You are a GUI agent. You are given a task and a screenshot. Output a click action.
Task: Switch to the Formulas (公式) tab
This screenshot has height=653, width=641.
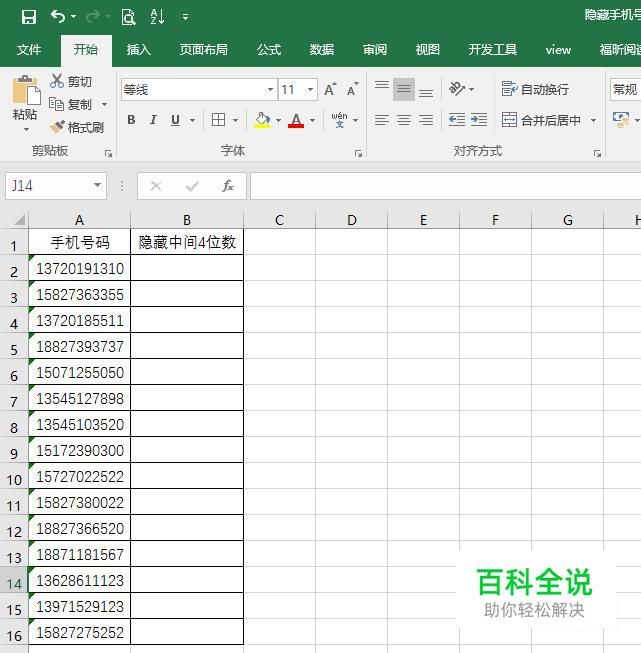tap(269, 50)
